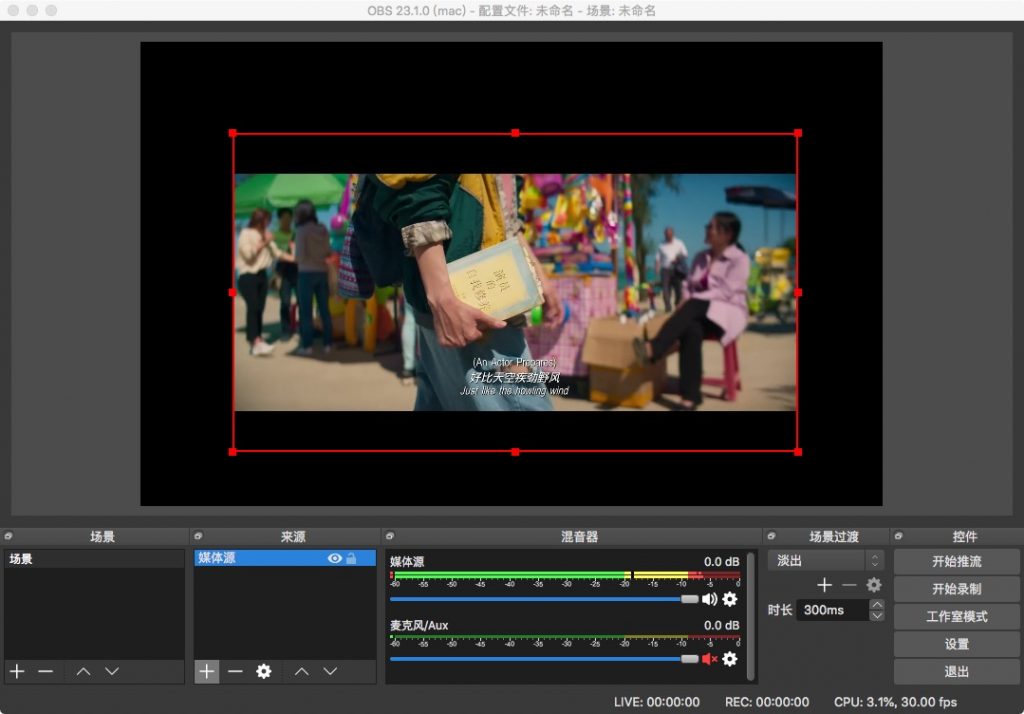Click the 开始推流 button

point(956,561)
